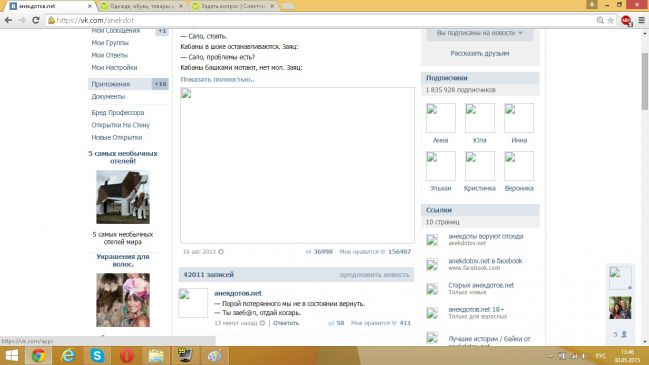The width and height of the screenshot is (649, 365).
Task: Click the Adblock extension icon
Action: (x=626, y=20)
